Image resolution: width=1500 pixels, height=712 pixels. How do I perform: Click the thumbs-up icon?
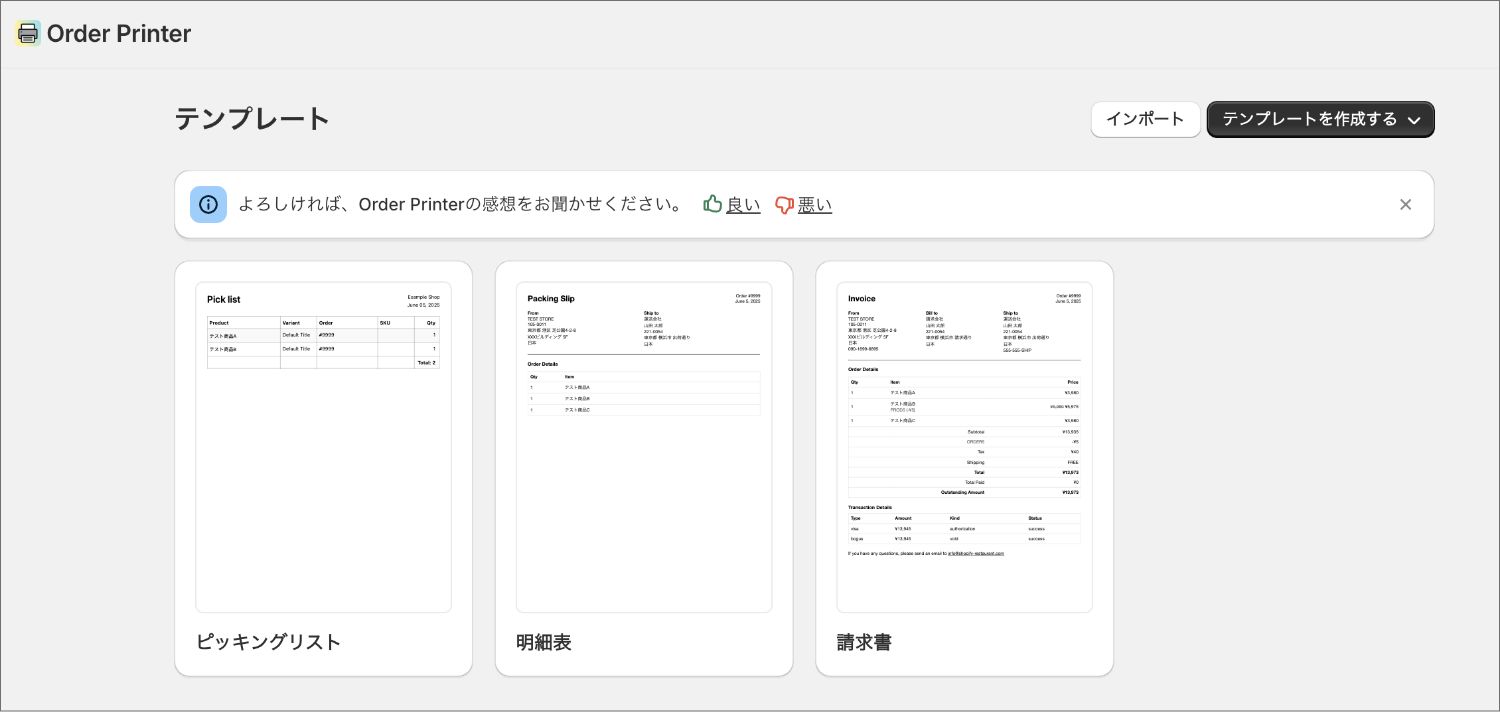pos(713,204)
